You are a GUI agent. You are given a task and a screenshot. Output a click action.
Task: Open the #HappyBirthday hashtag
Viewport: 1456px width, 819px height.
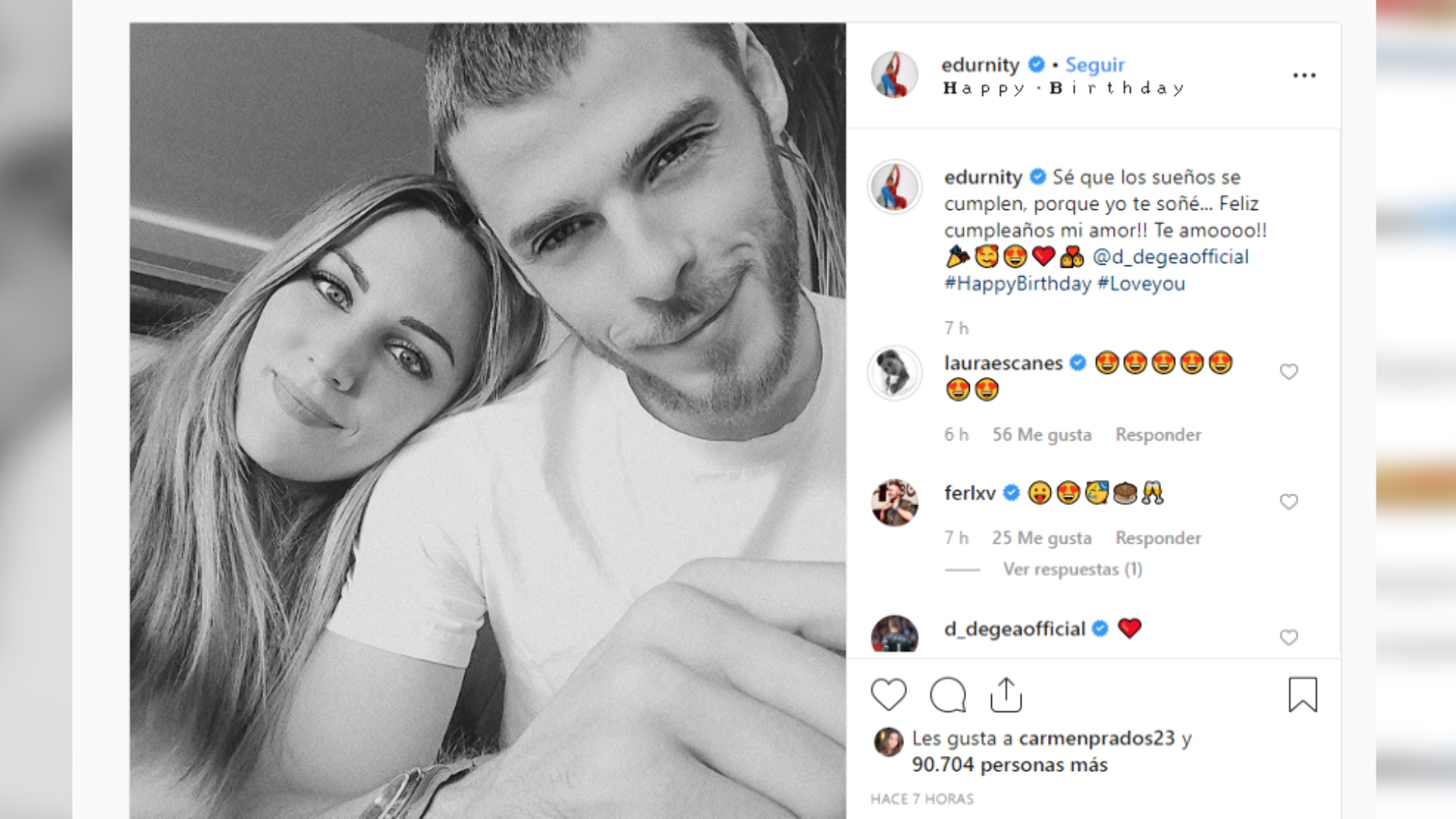pyautogui.click(x=1018, y=284)
